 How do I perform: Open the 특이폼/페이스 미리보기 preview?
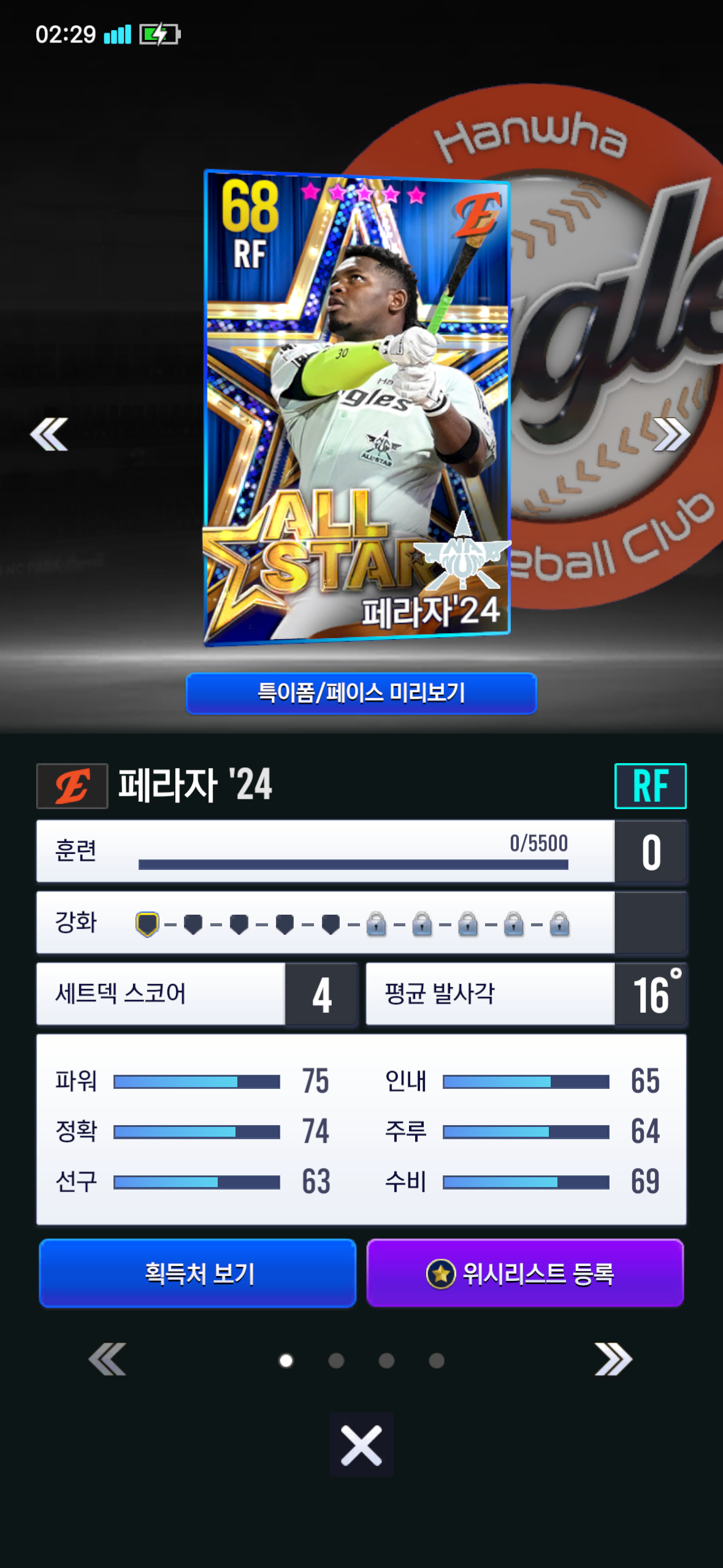point(361,693)
